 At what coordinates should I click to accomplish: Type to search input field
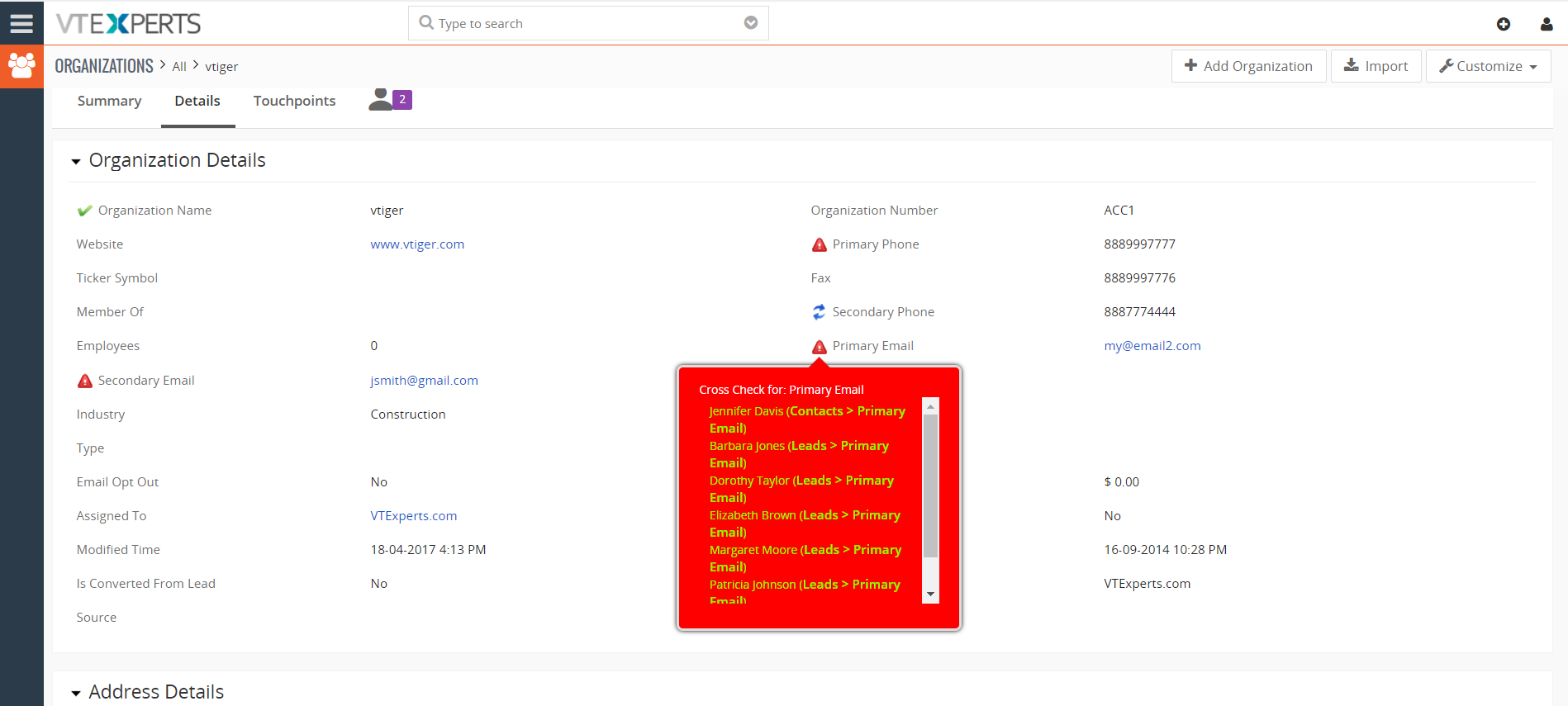point(588,23)
